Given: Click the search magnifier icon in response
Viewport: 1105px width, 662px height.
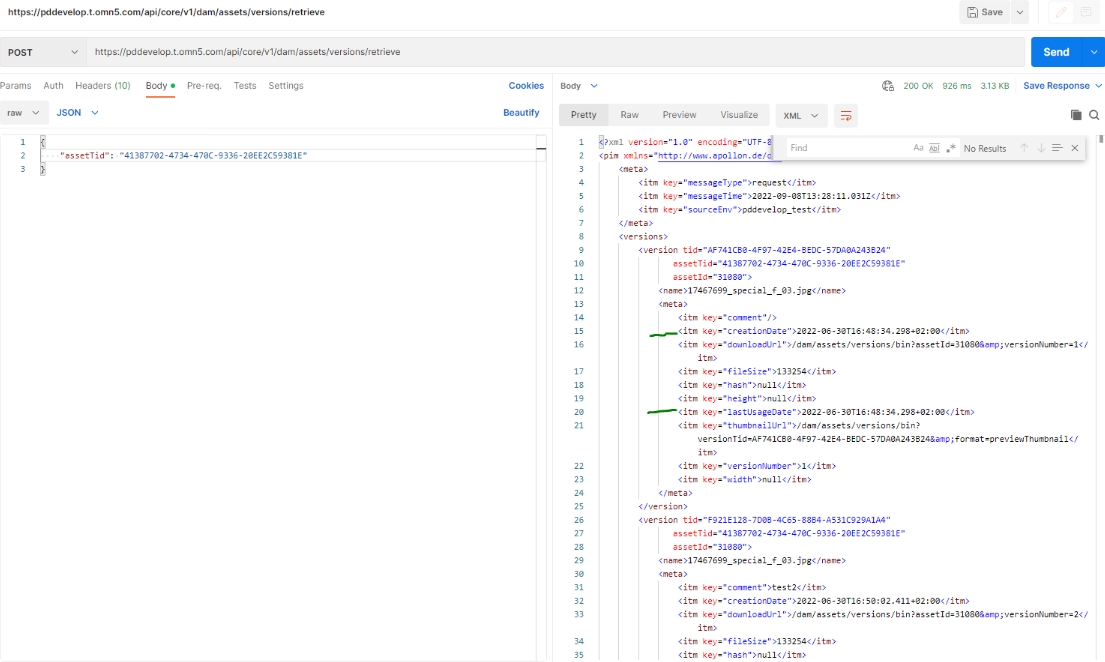Looking at the screenshot, I should 1094,115.
